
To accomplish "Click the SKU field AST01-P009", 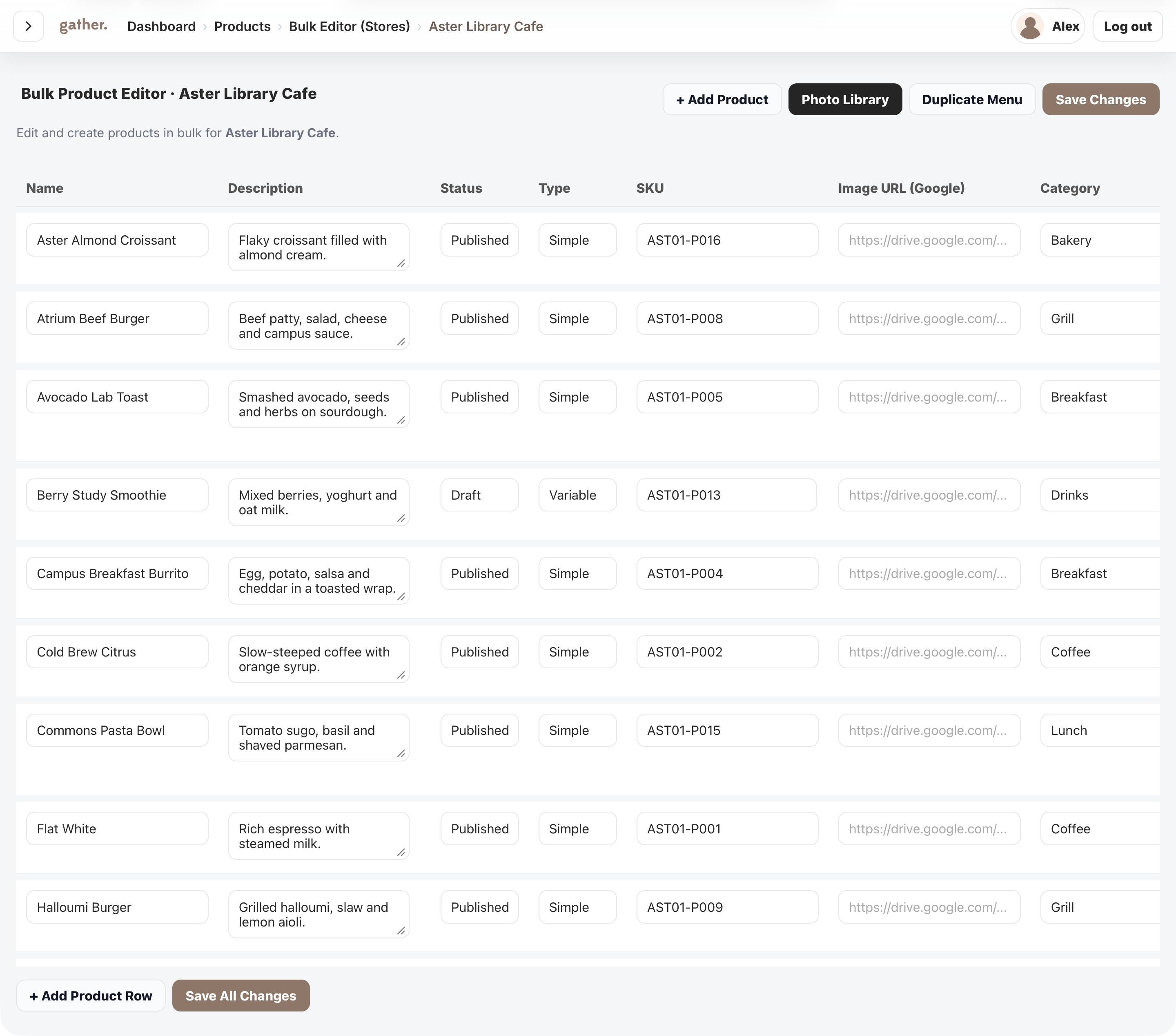I will point(727,907).
